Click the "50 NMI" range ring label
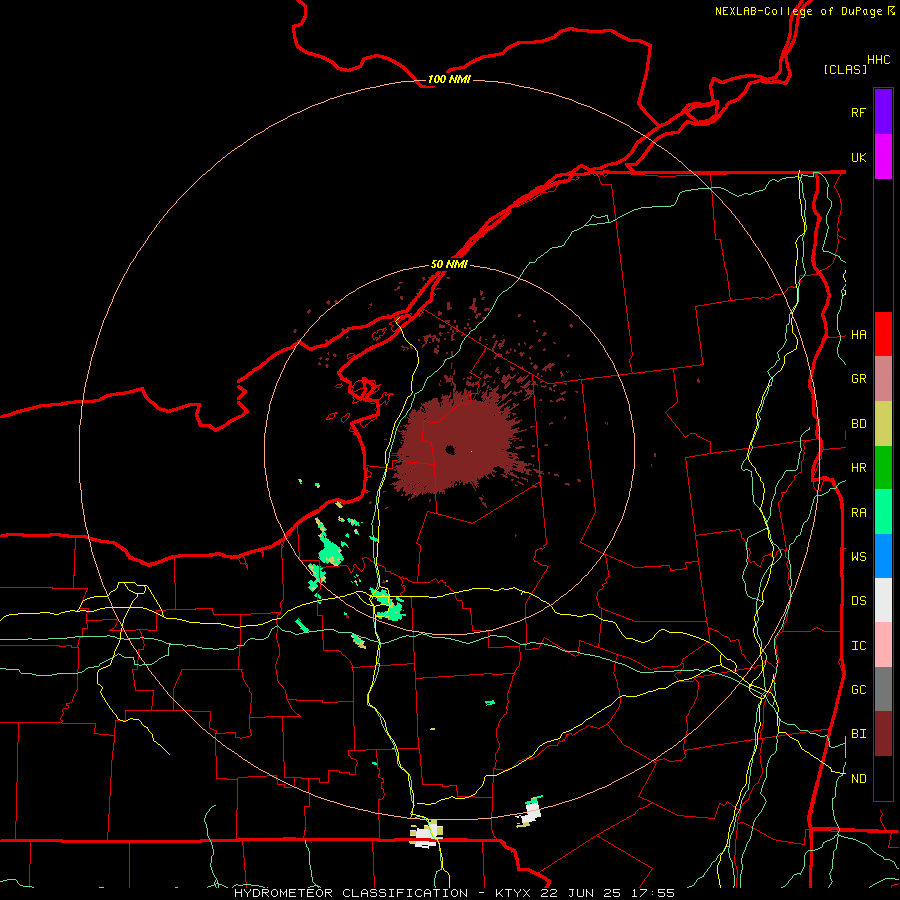 pos(449,264)
